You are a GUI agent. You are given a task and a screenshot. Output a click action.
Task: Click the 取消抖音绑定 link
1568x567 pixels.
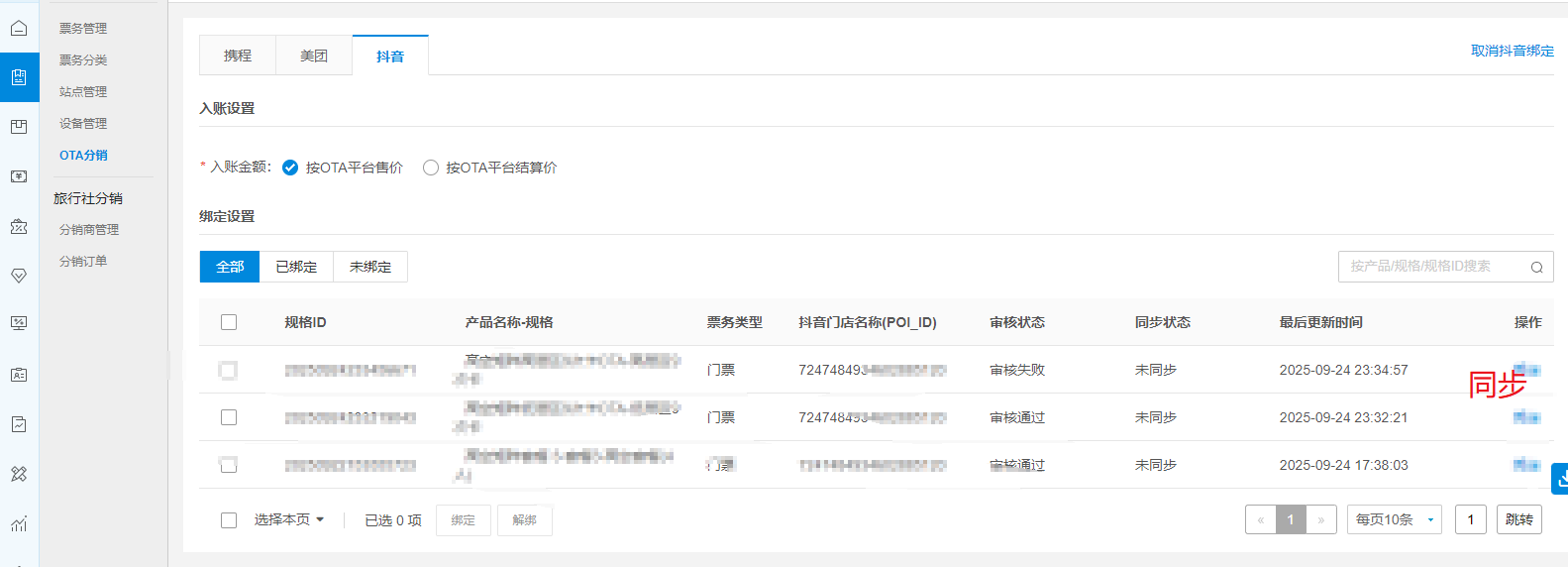1512,51
